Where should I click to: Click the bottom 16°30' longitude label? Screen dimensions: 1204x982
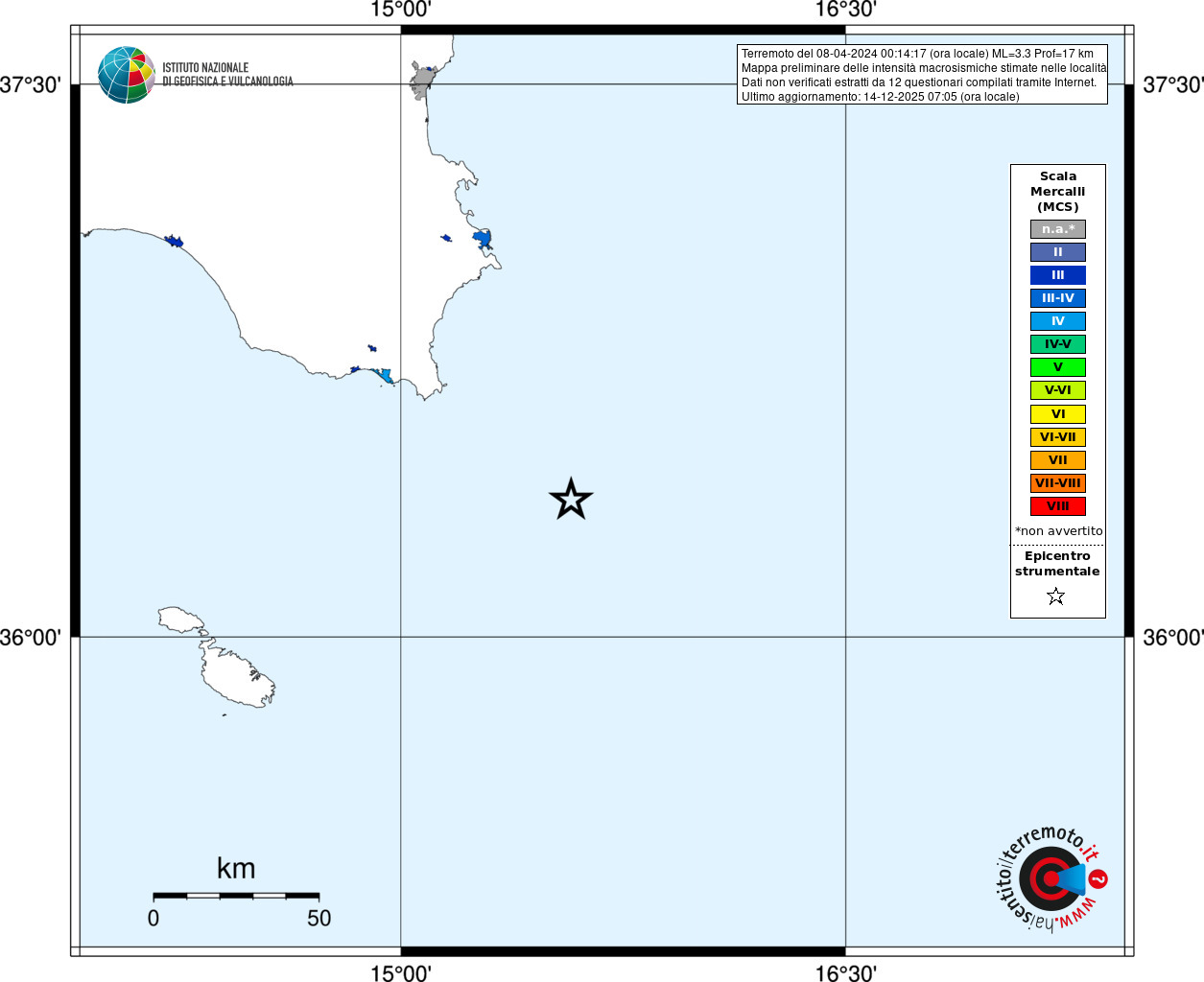[846, 972]
